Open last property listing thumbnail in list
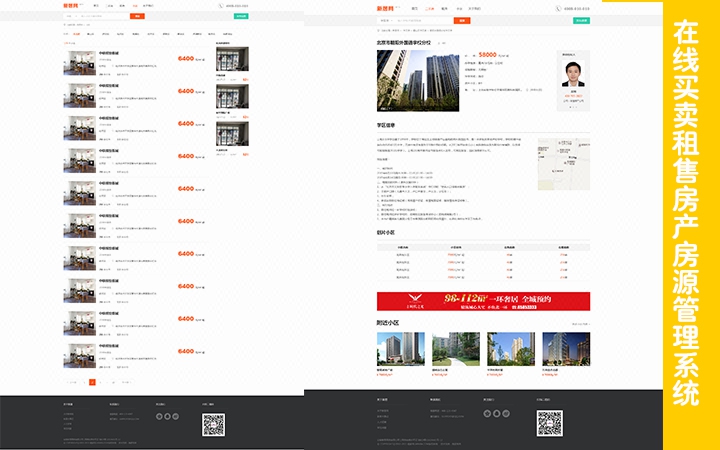Image resolution: width=720 pixels, height=450 pixels. (x=79, y=356)
